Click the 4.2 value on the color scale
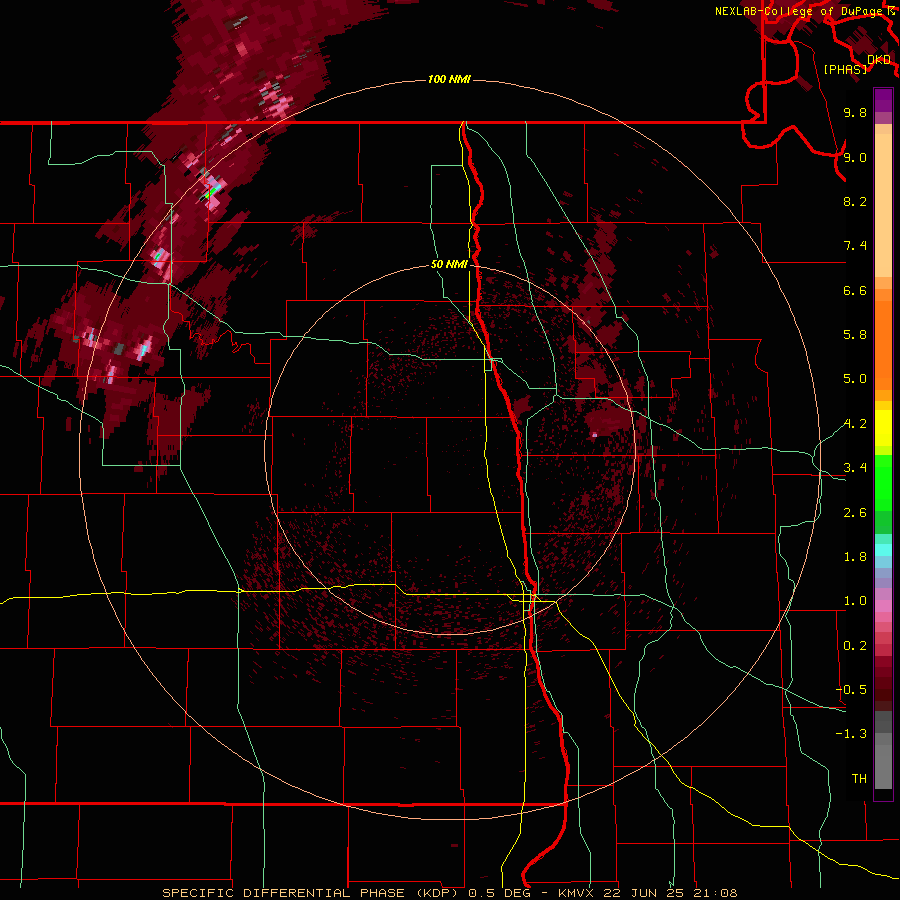Image resolution: width=900 pixels, height=900 pixels. coord(855,424)
